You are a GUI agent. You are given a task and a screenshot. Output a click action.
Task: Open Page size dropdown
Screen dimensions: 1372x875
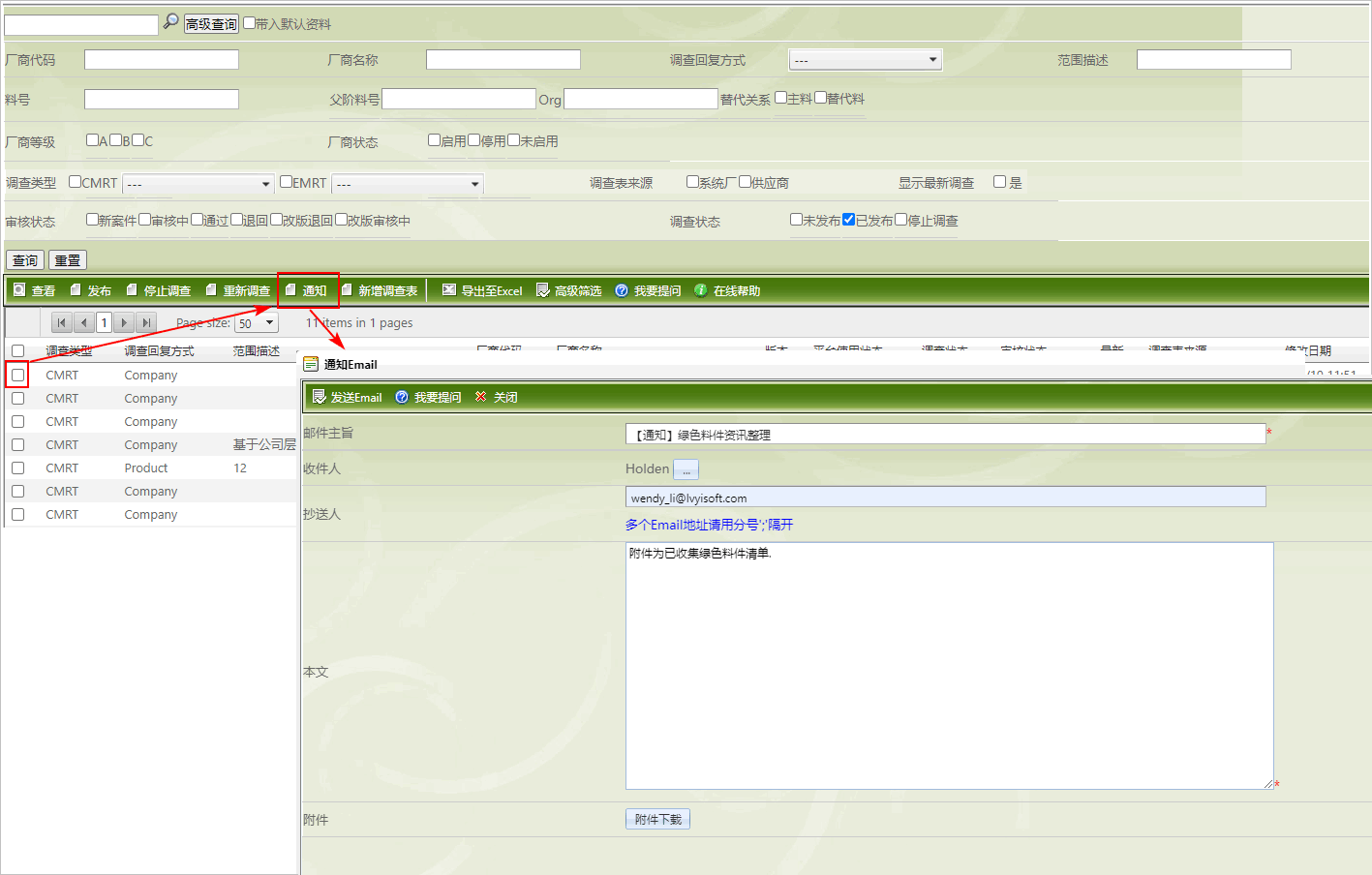pos(256,323)
